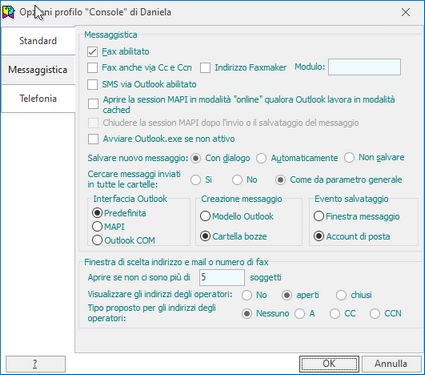The height and width of the screenshot is (375, 425).
Task: Click the soggetti count field showing 5
Action: point(222,277)
